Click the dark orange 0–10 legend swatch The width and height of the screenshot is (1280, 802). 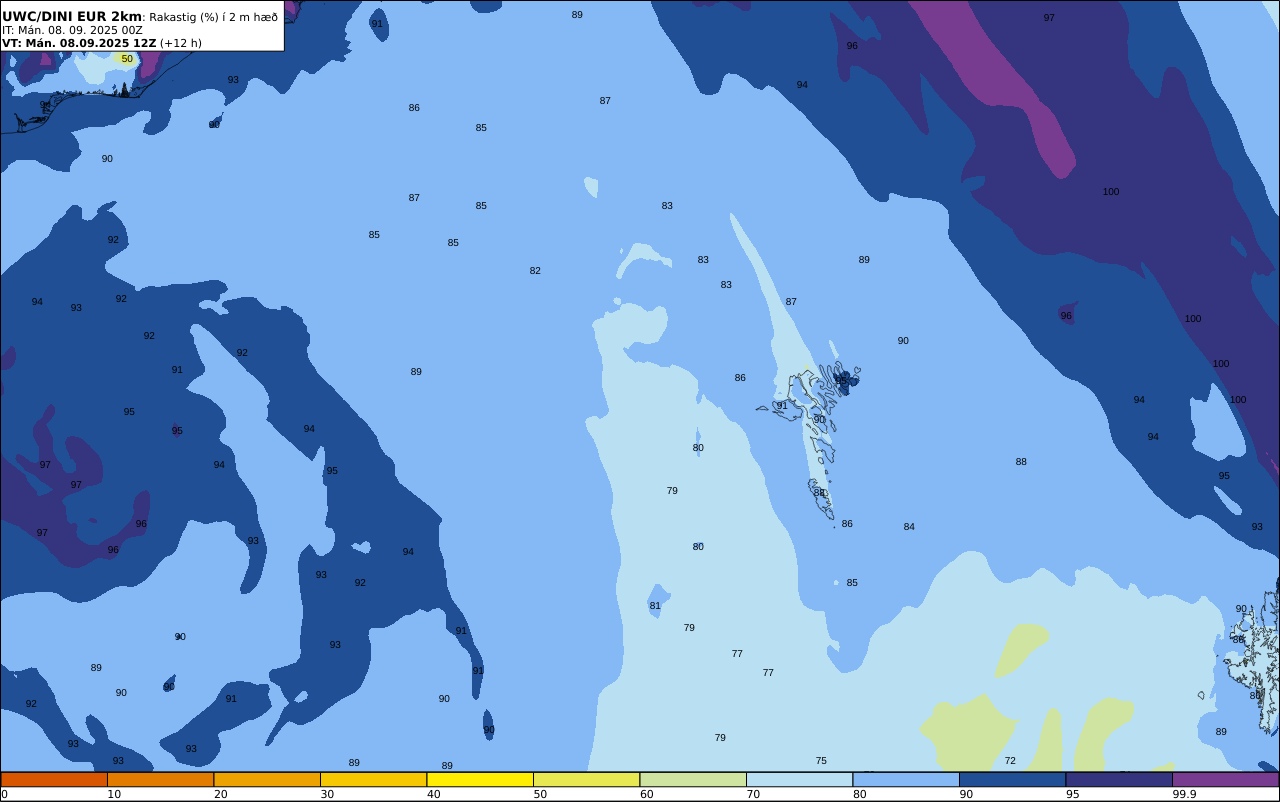[54, 779]
